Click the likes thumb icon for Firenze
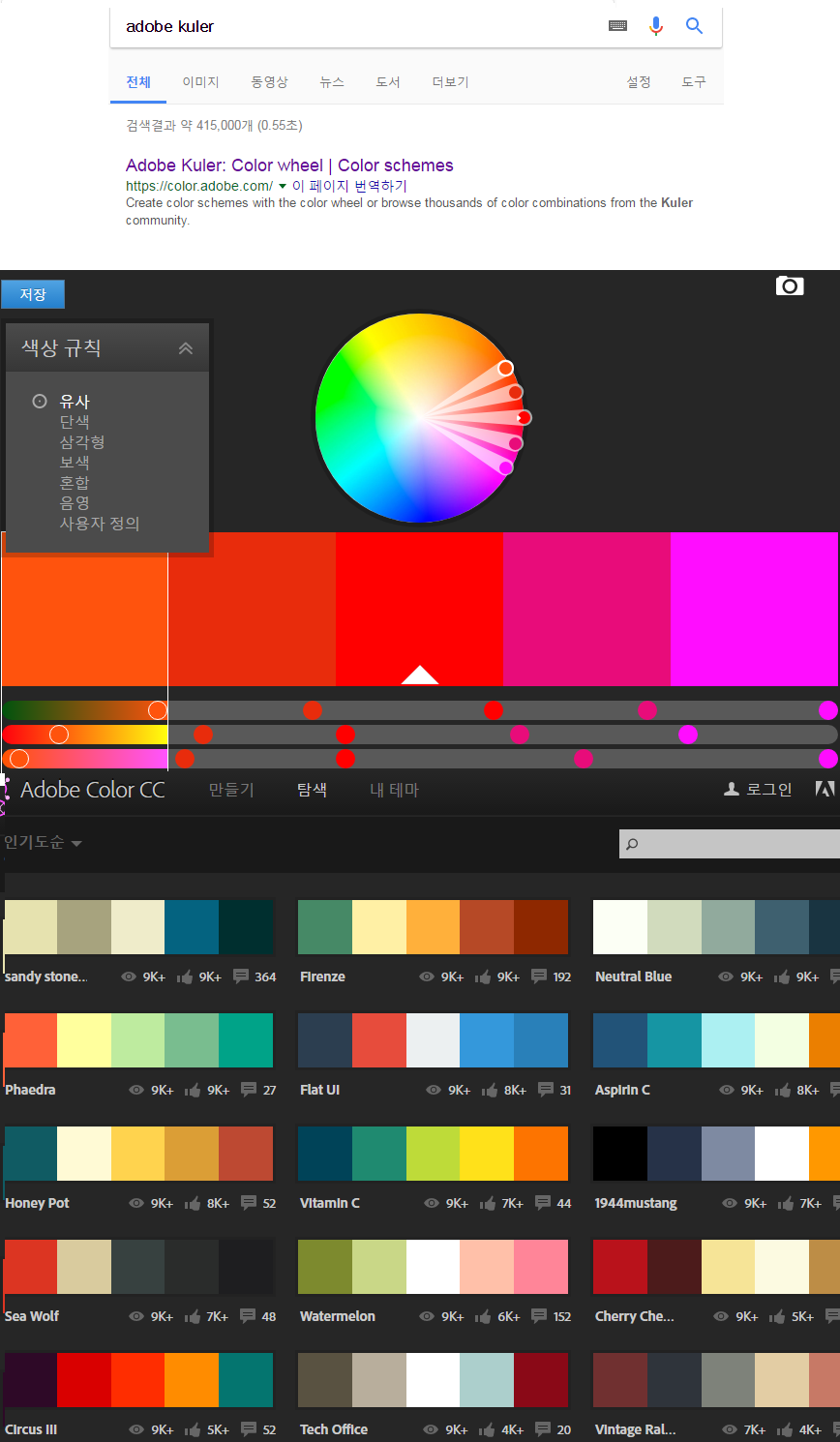The image size is (840, 1442). tap(482, 976)
